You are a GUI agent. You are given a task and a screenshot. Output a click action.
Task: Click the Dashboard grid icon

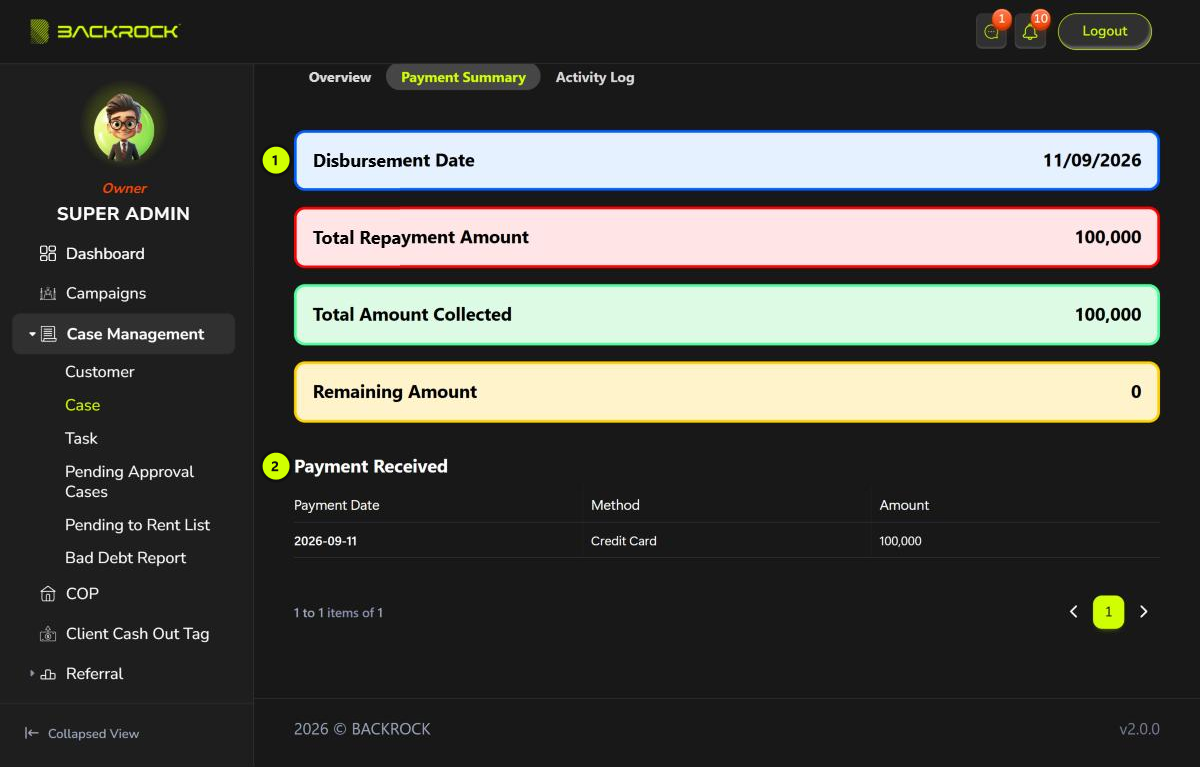(x=48, y=254)
